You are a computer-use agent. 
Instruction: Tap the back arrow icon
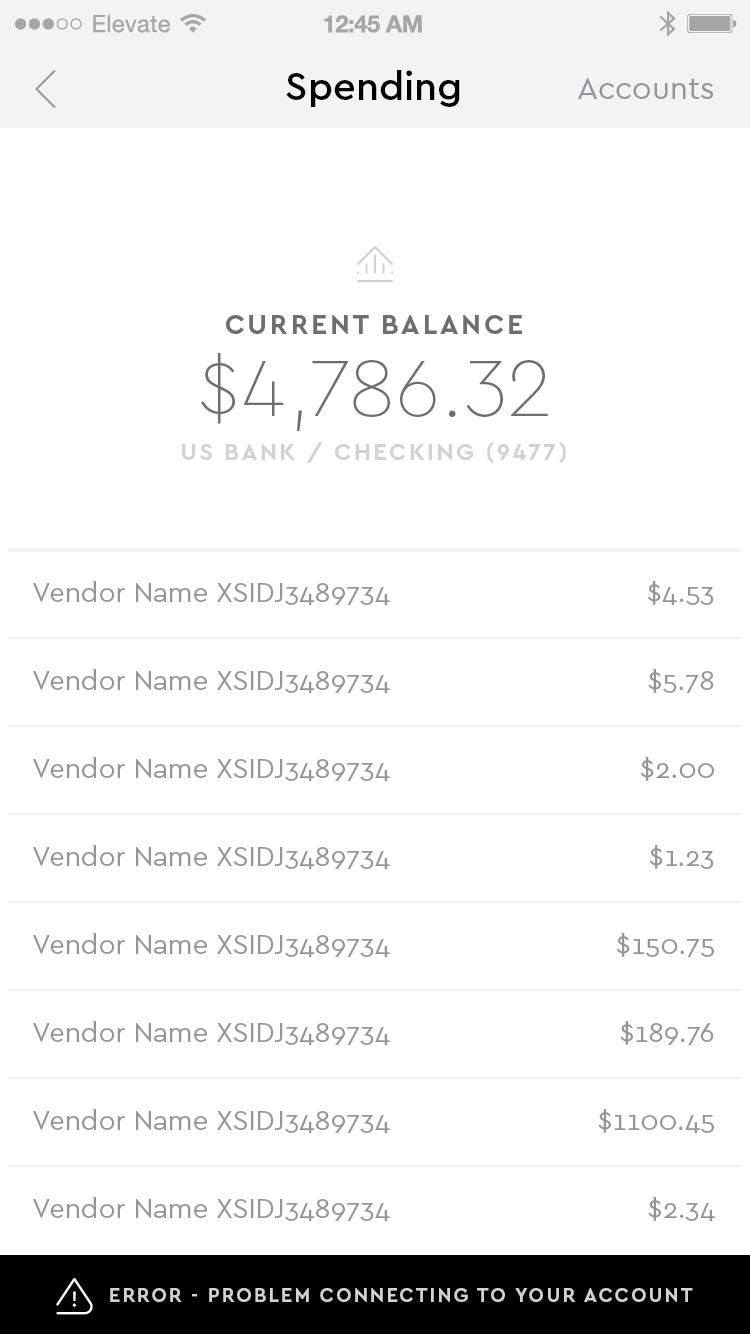coord(46,89)
